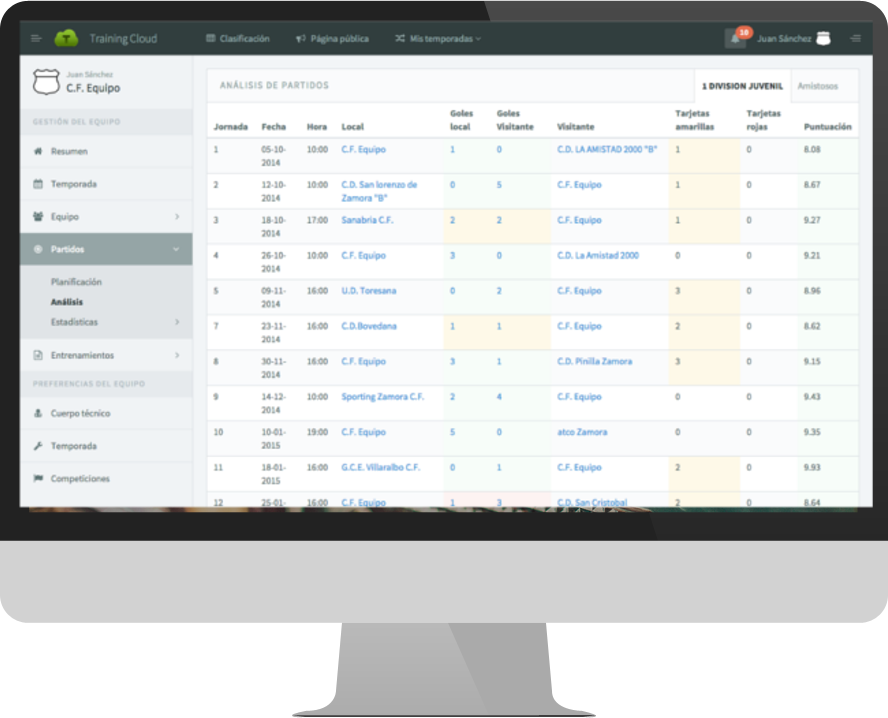Expand the Mis temporadas dropdown
Viewport: 888px width, 718px height.
coord(438,39)
